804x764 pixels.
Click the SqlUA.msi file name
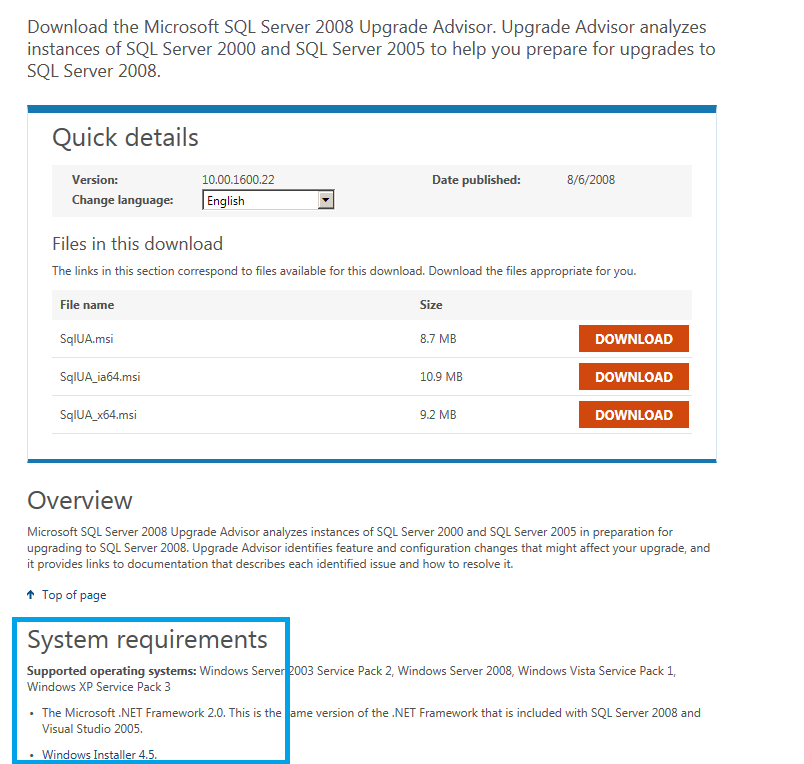(86, 339)
